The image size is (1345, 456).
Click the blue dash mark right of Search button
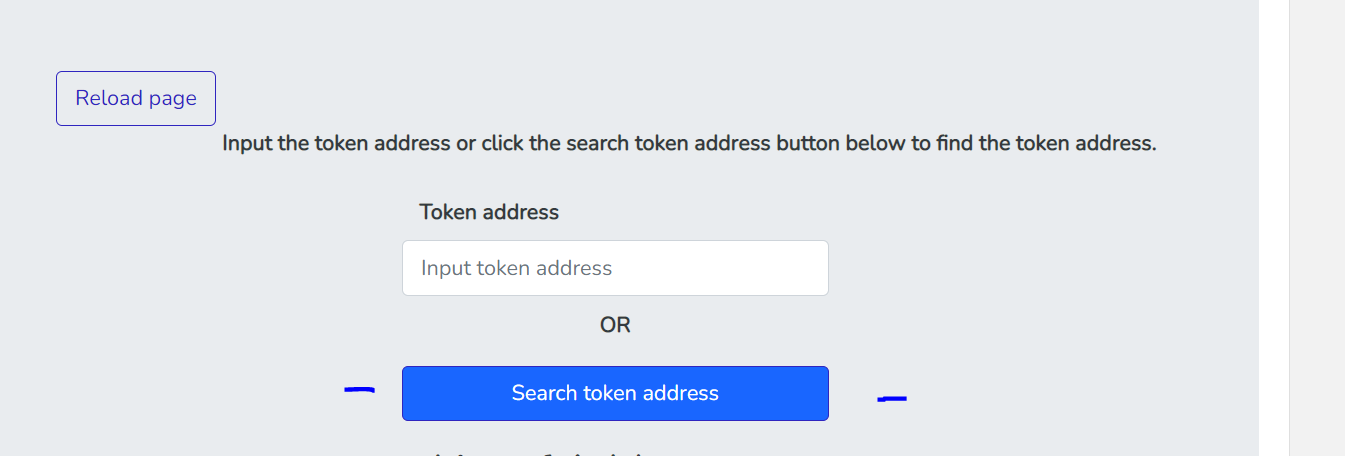coord(892,399)
